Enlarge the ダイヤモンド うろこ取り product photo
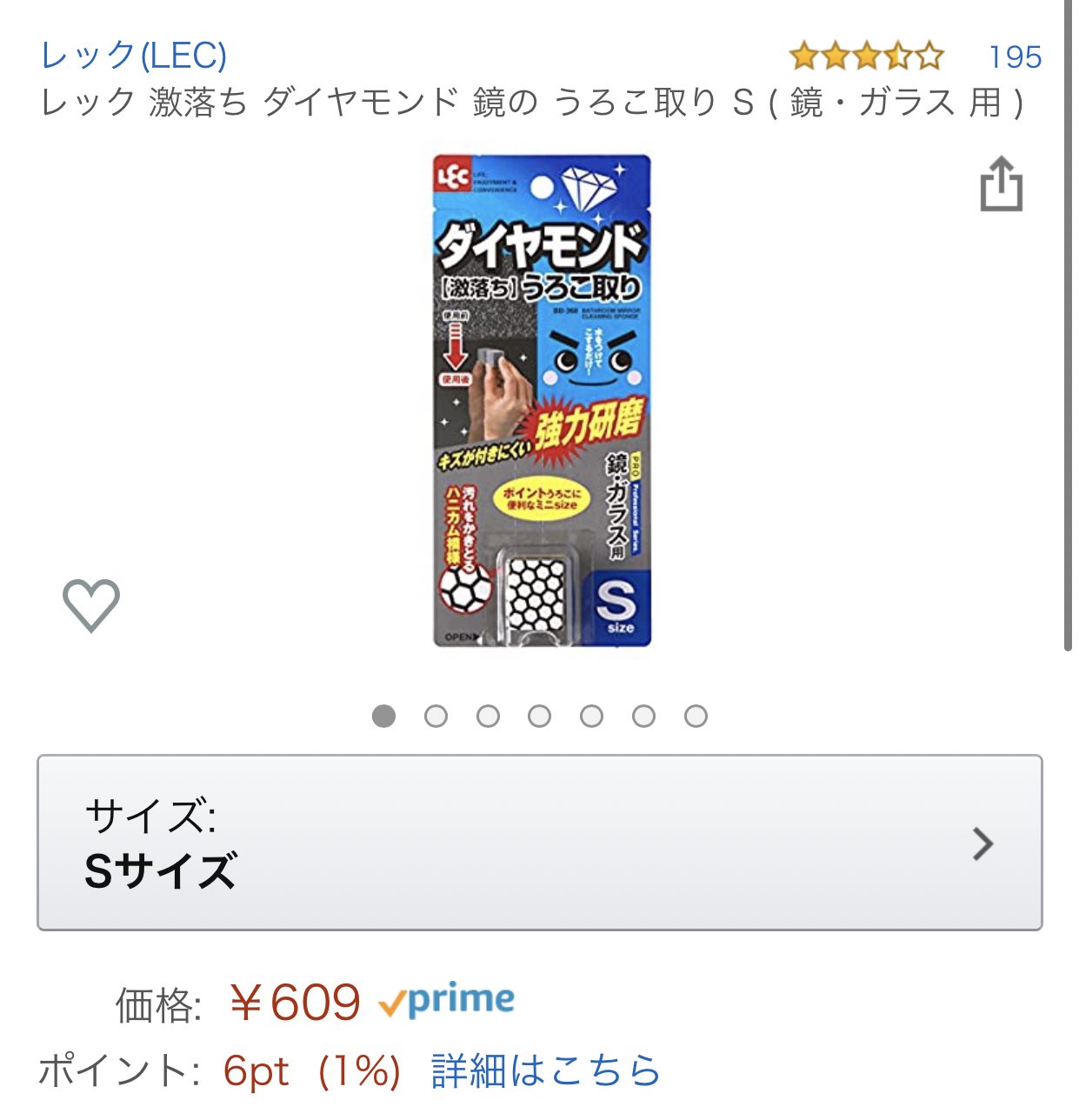Image resolution: width=1079 pixels, height=1120 pixels. (542, 401)
